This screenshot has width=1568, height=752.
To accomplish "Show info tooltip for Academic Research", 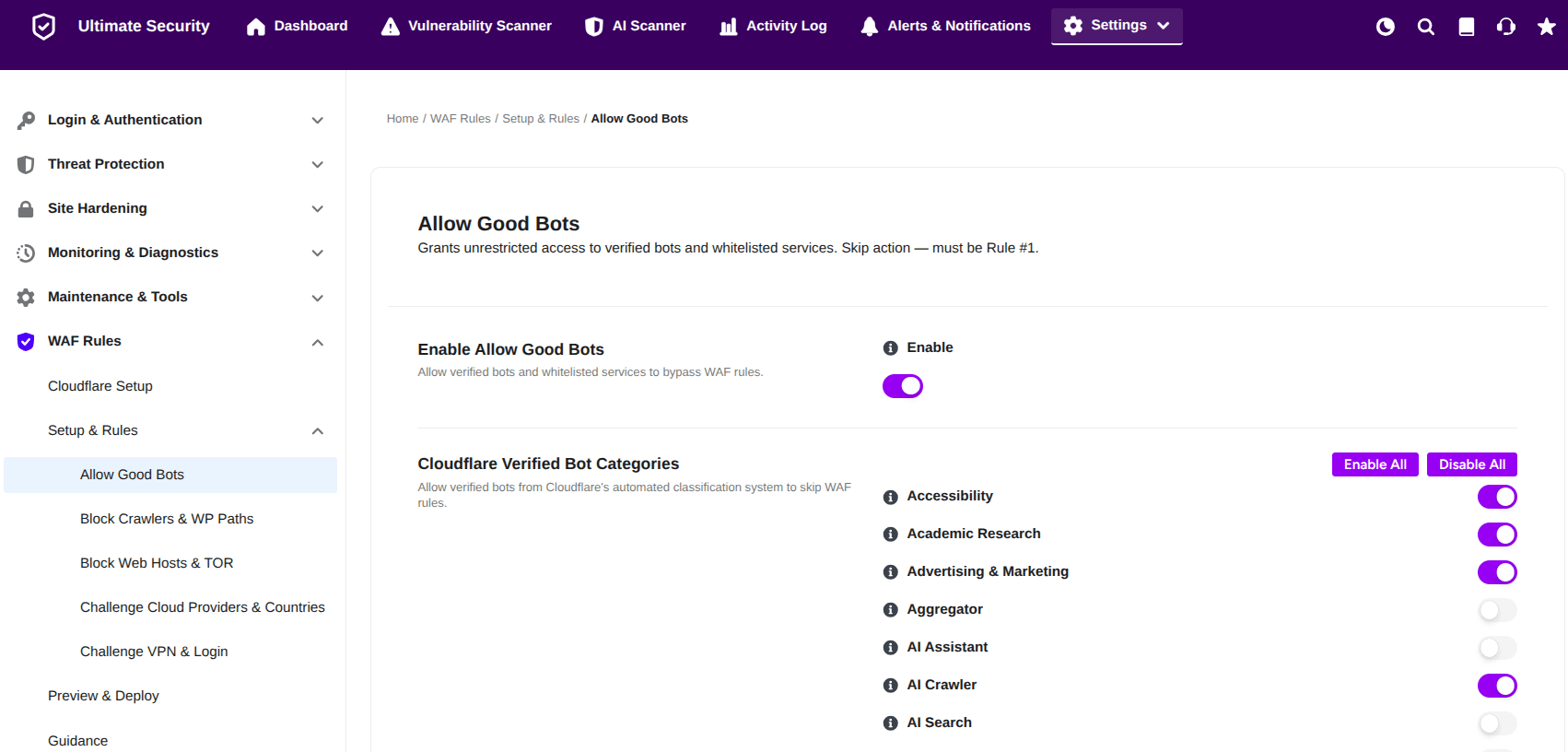I will coord(891,535).
